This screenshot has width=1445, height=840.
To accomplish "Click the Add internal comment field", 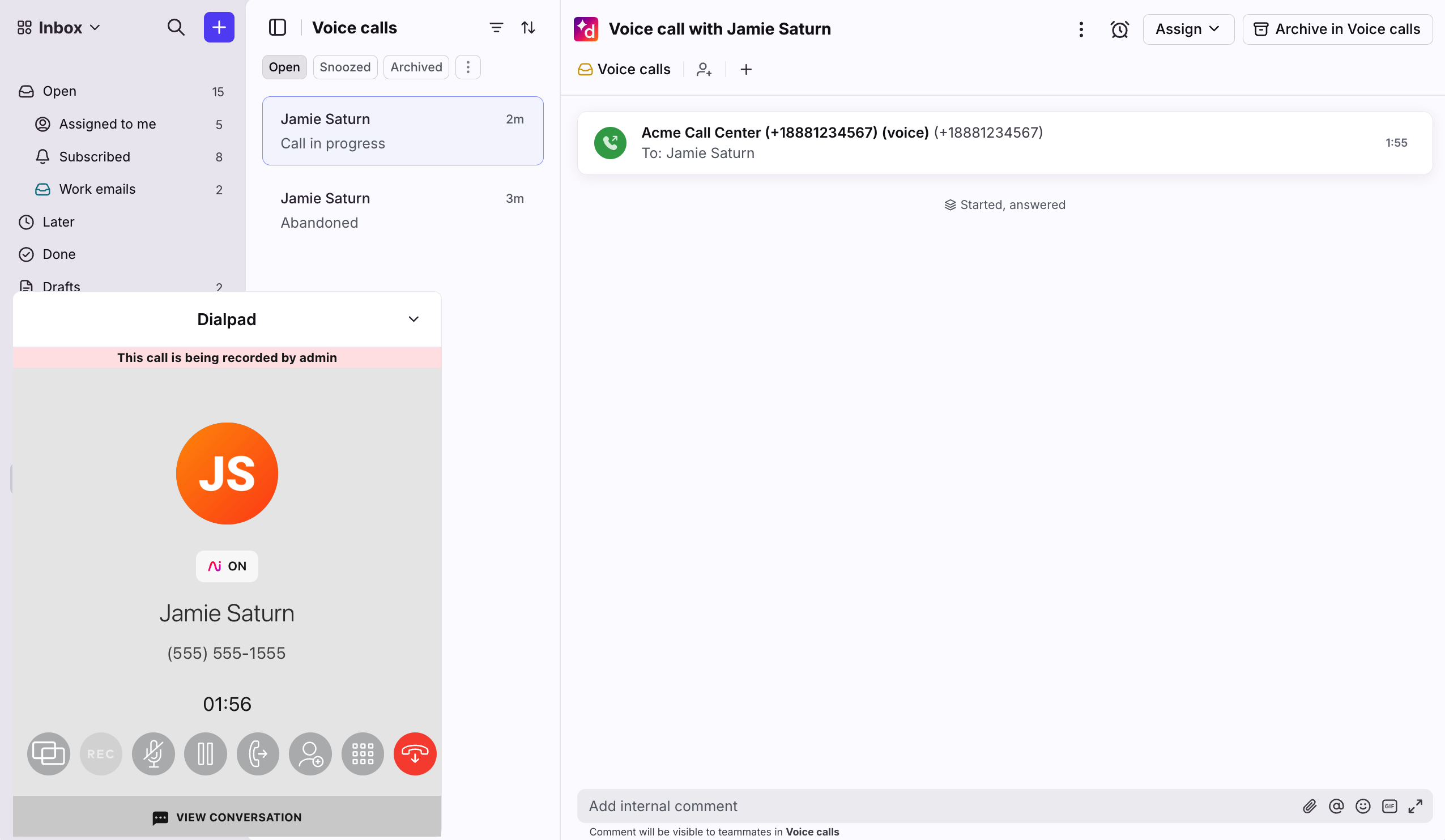I will (918, 806).
